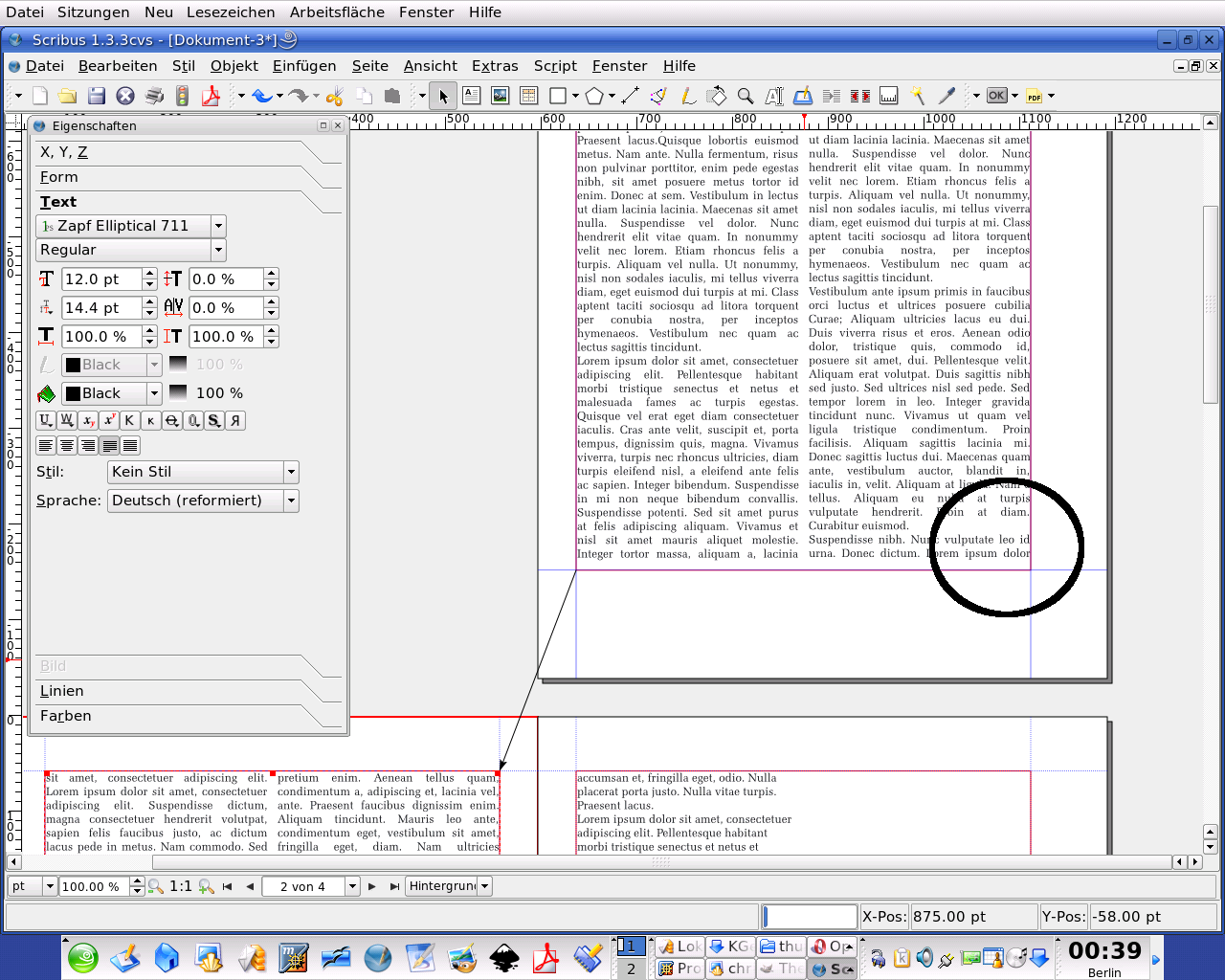Enable center text alignment
This screenshot has width=1225, height=980.
[66, 445]
